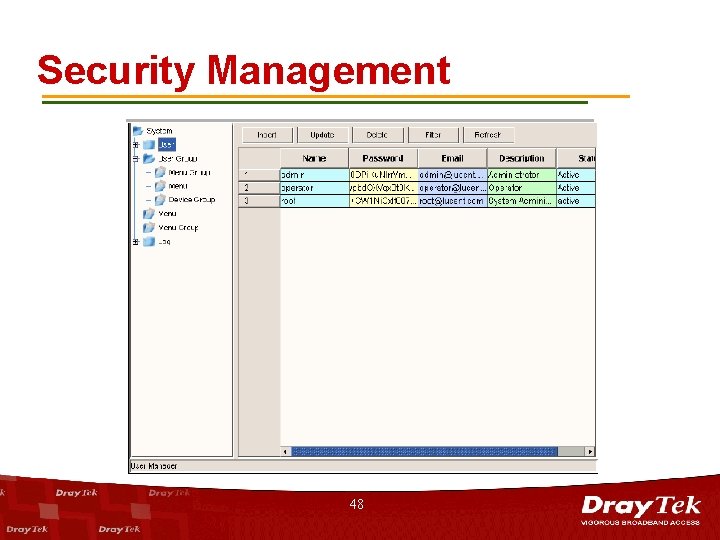Expand the User tree node
Screen dimensions: 720x540
click(136, 145)
